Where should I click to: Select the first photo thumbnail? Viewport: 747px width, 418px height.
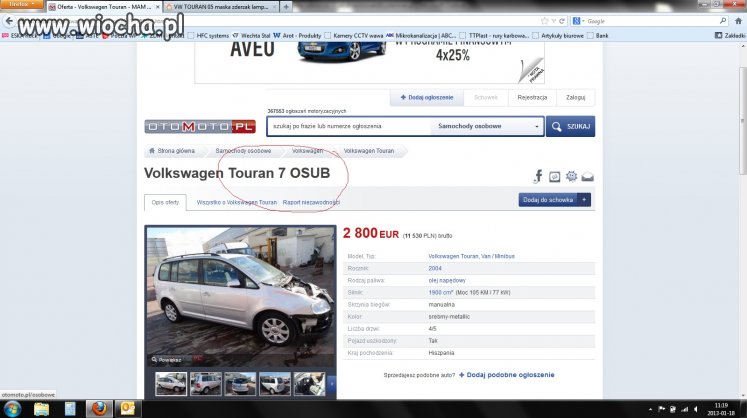click(171, 384)
